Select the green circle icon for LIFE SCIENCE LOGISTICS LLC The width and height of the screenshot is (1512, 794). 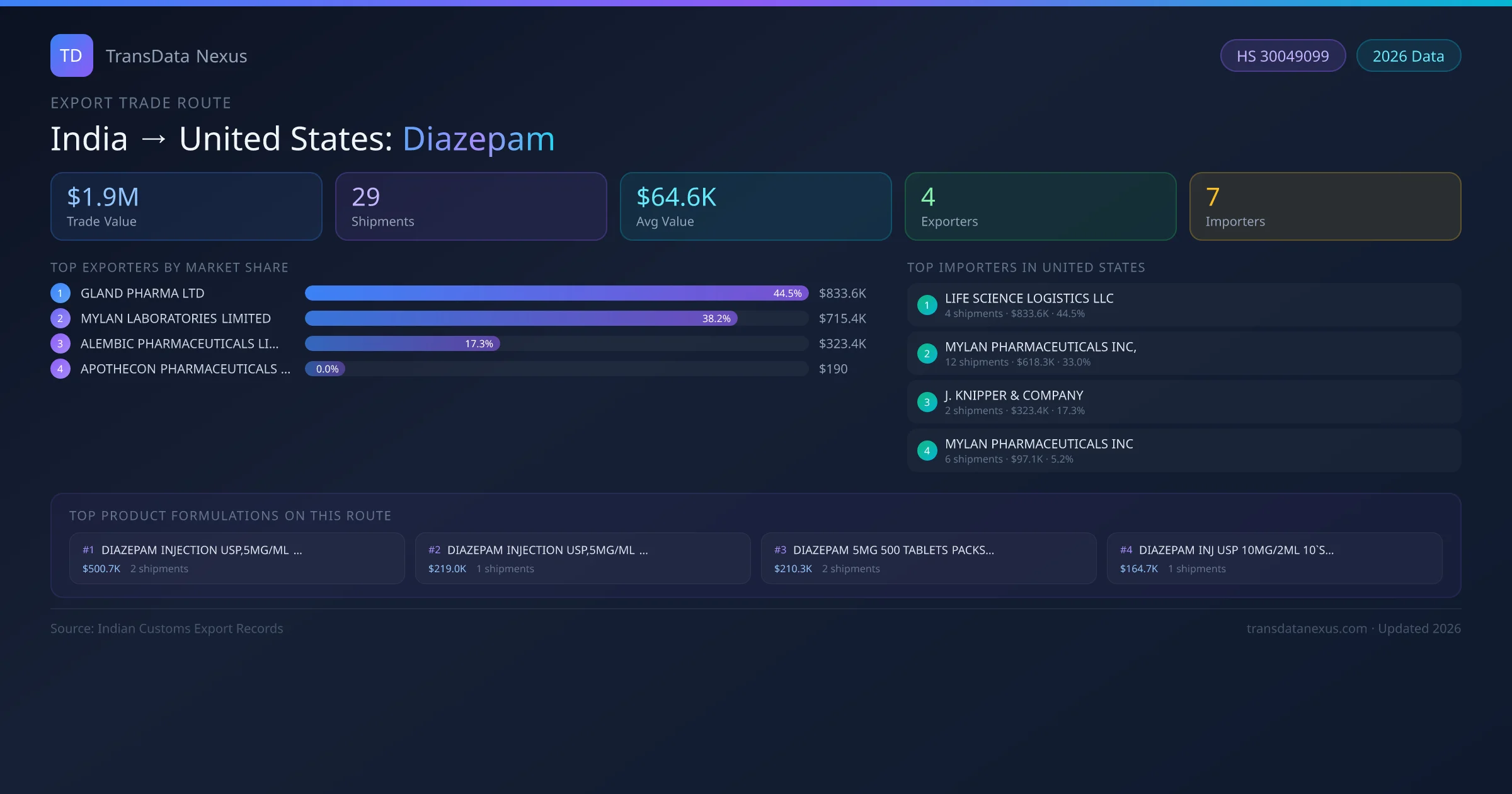coord(927,305)
